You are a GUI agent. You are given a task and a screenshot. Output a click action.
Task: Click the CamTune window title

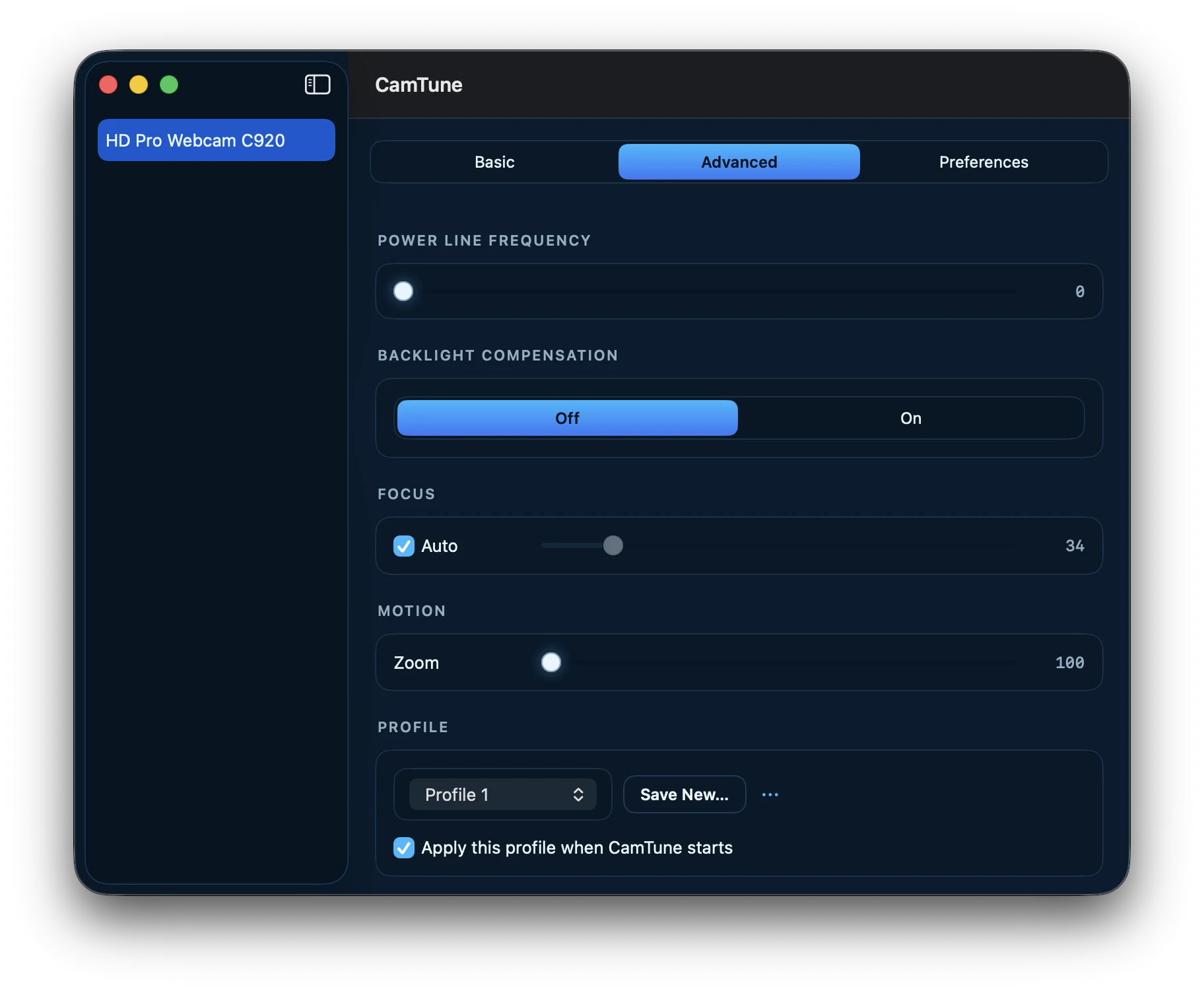pyautogui.click(x=418, y=85)
